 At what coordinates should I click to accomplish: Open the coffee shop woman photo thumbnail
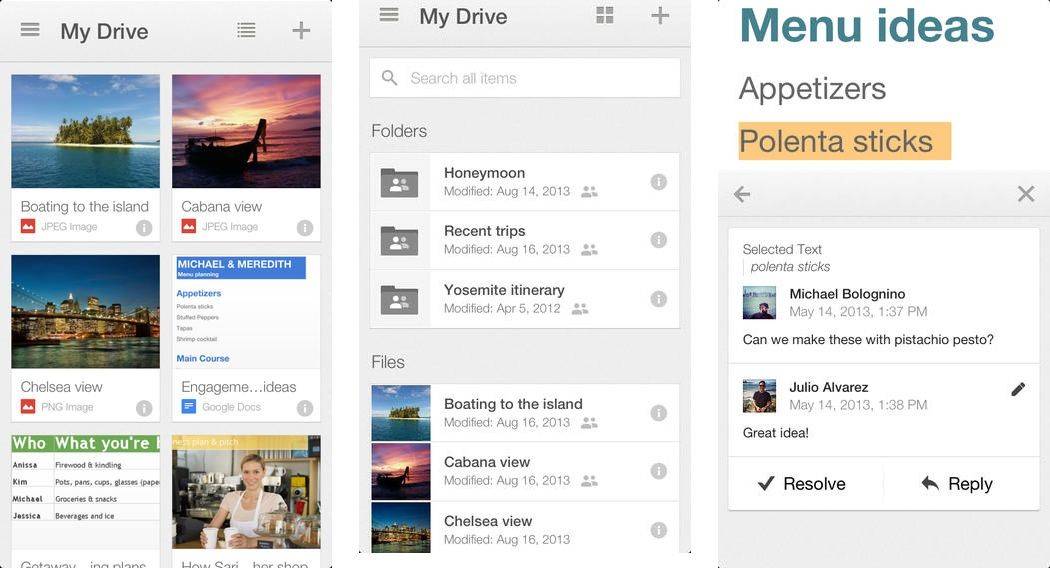[246, 492]
